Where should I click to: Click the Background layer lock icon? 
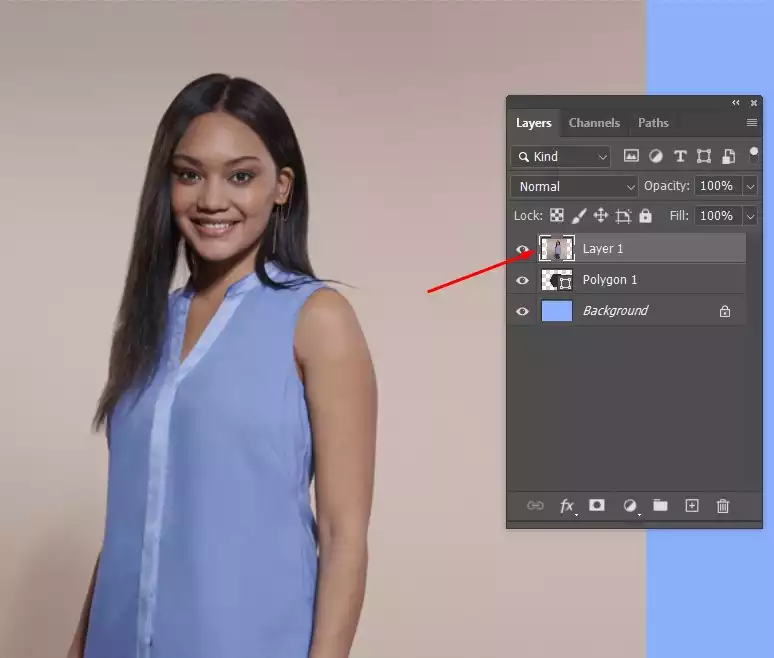(725, 311)
